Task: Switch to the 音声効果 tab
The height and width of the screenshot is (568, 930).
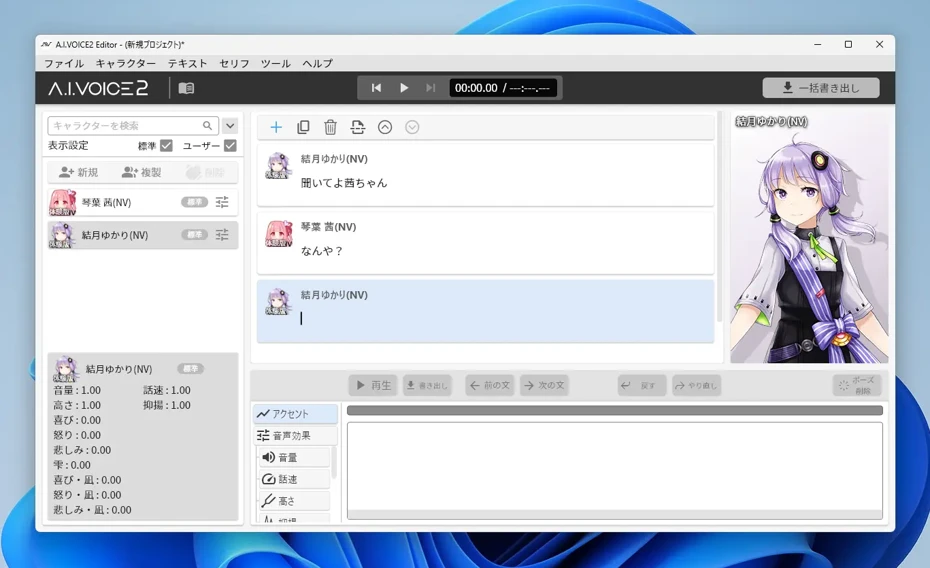Action: point(295,436)
